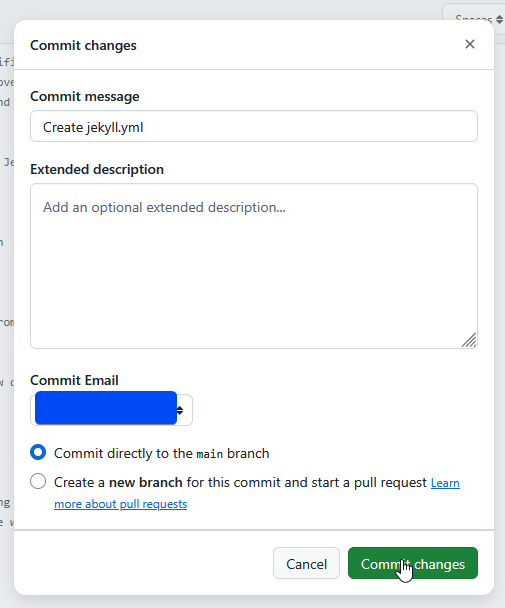The image size is (505, 608).
Task: Click the Commit Email label
Action: [x=74, y=380]
